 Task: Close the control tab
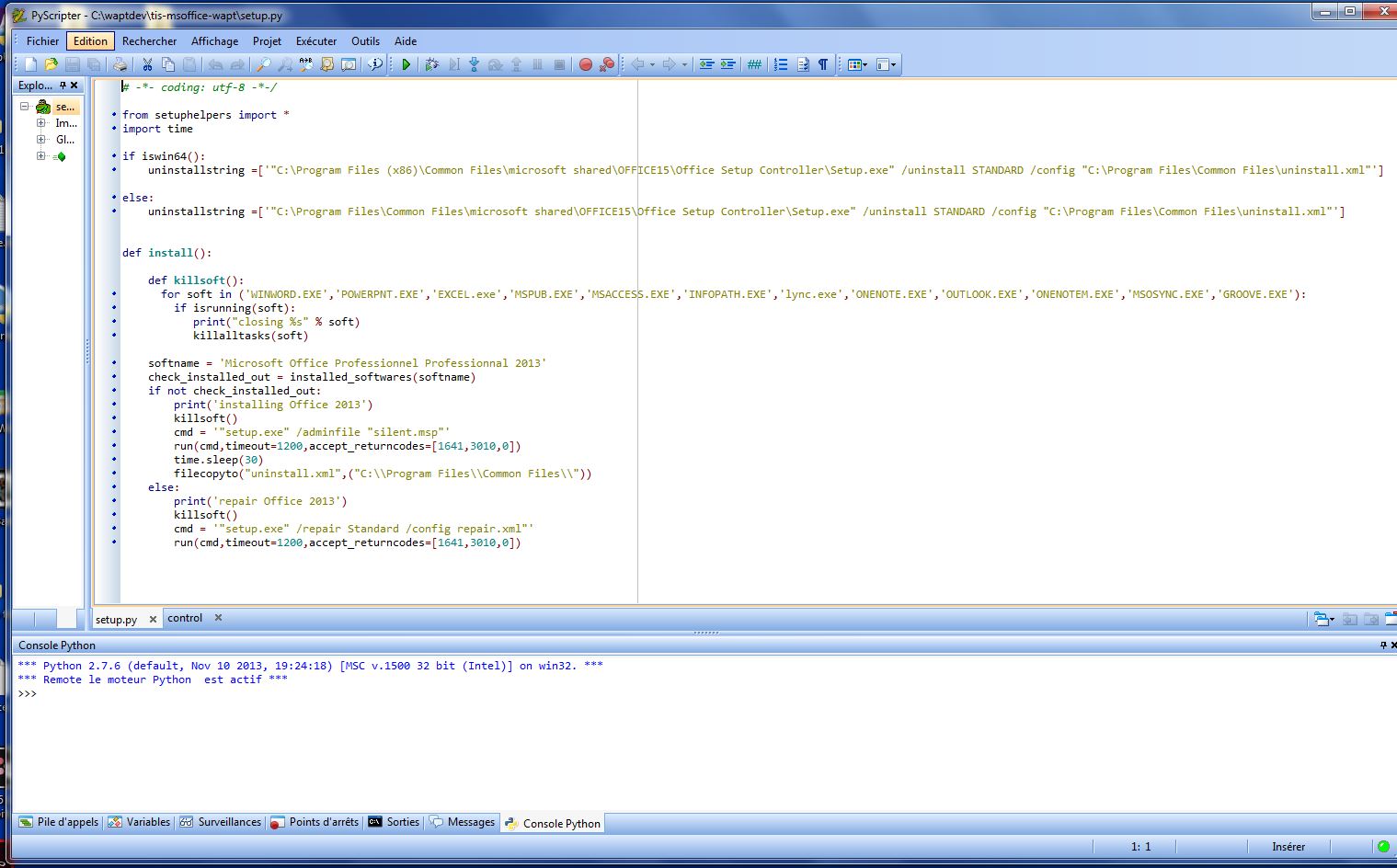click(218, 618)
